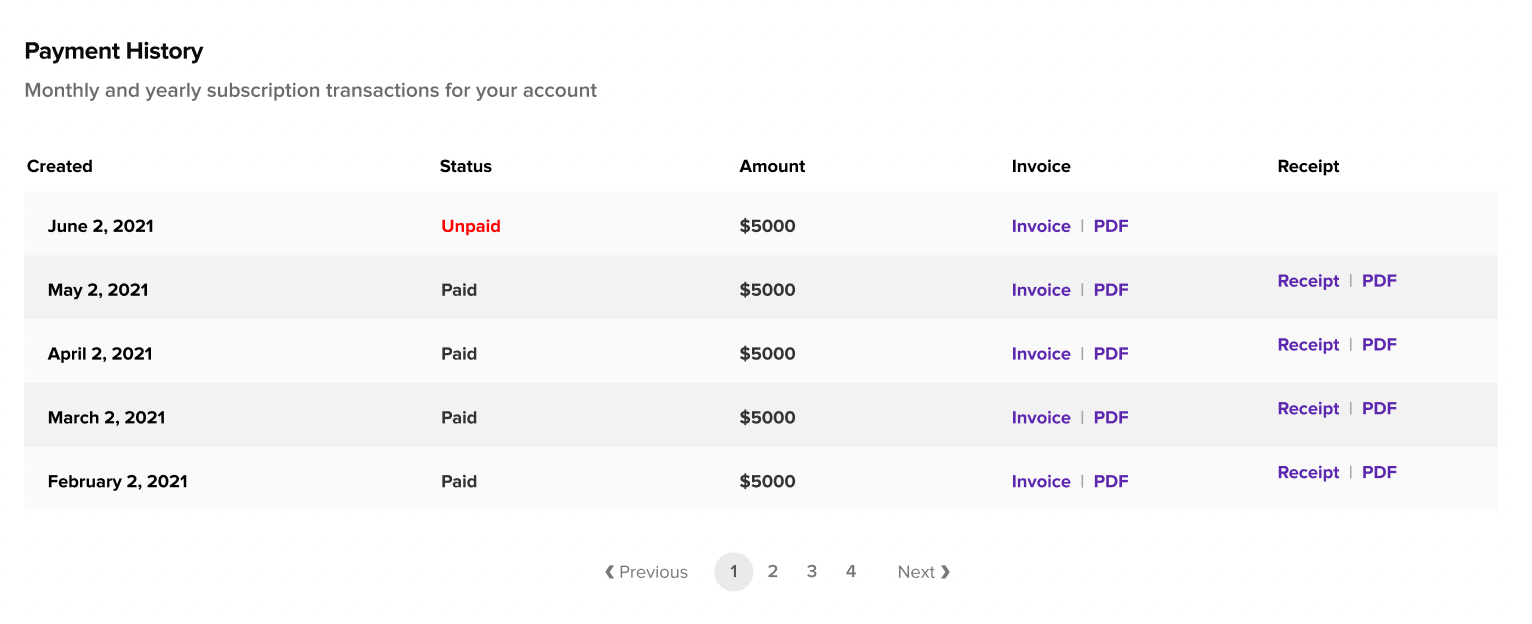Open the Invoice for June 2, 2021
Viewport: 1532px width, 624px height.
point(1041,226)
